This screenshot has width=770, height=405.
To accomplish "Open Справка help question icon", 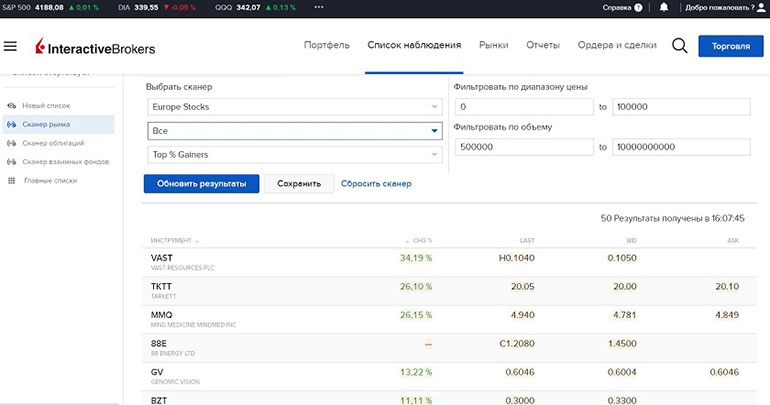I will point(638,7).
